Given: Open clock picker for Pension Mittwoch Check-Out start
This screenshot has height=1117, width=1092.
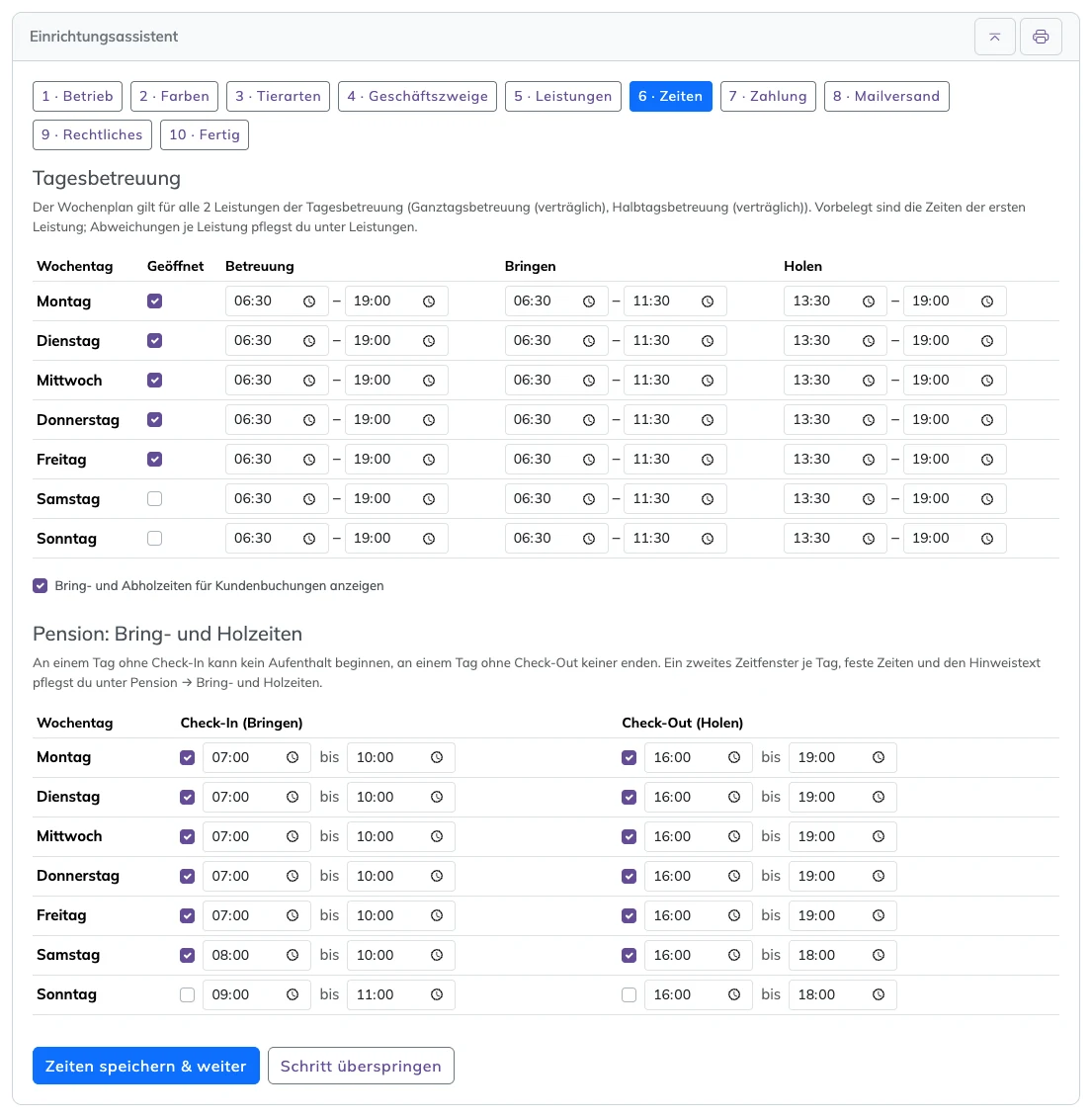Looking at the screenshot, I should [734, 836].
